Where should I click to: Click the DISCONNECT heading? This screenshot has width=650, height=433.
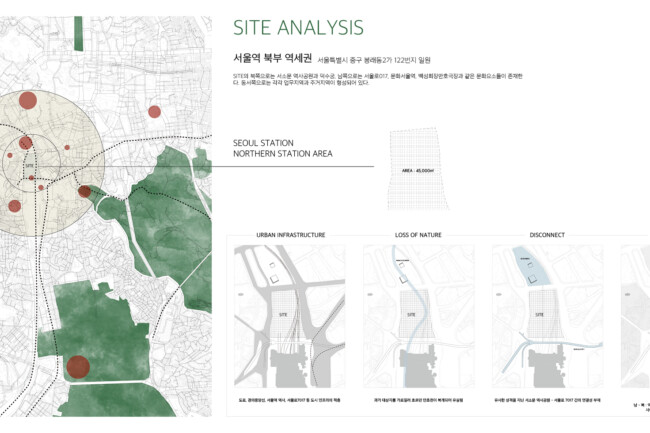point(547,235)
